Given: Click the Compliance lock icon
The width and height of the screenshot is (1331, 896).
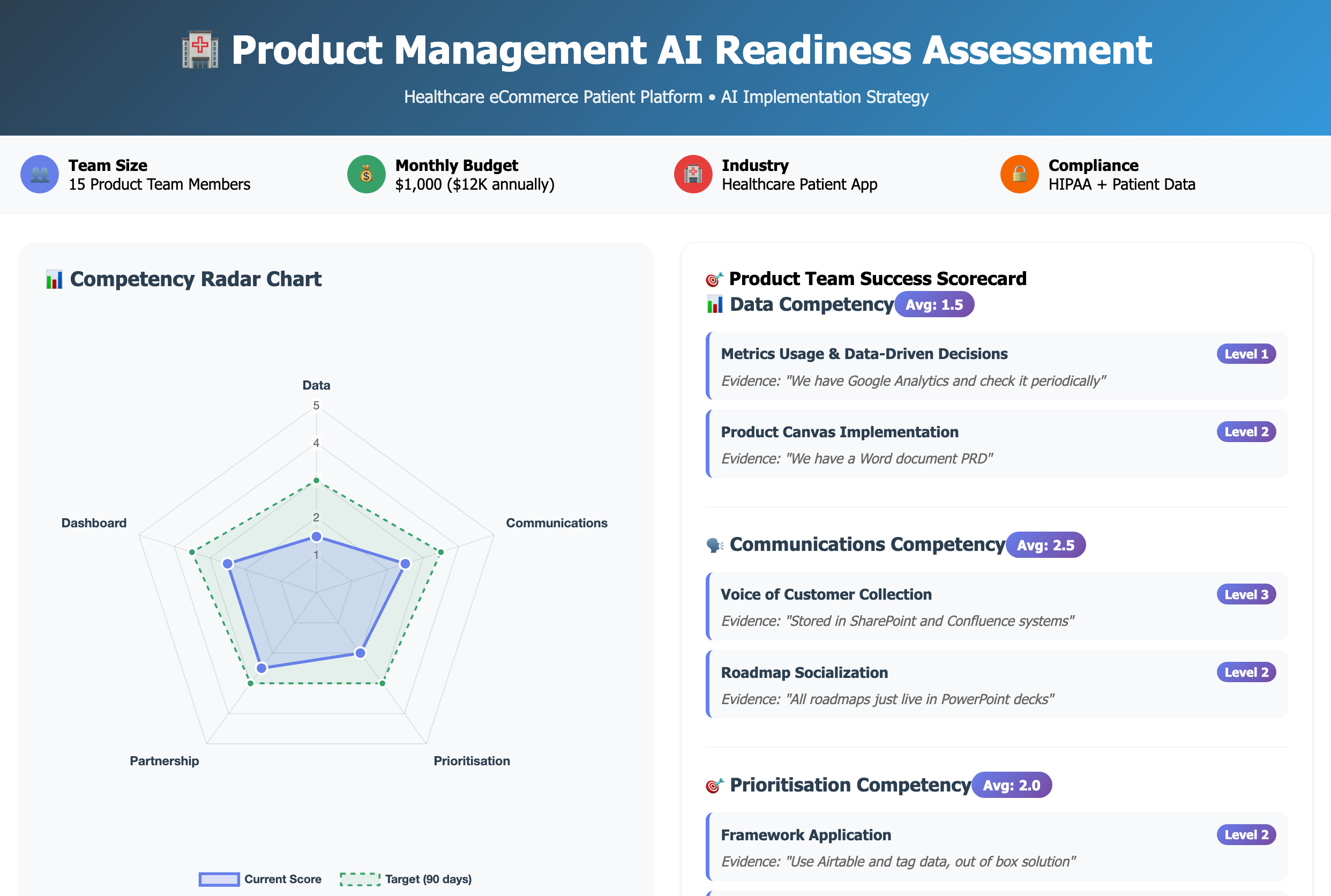Looking at the screenshot, I should tap(1019, 174).
